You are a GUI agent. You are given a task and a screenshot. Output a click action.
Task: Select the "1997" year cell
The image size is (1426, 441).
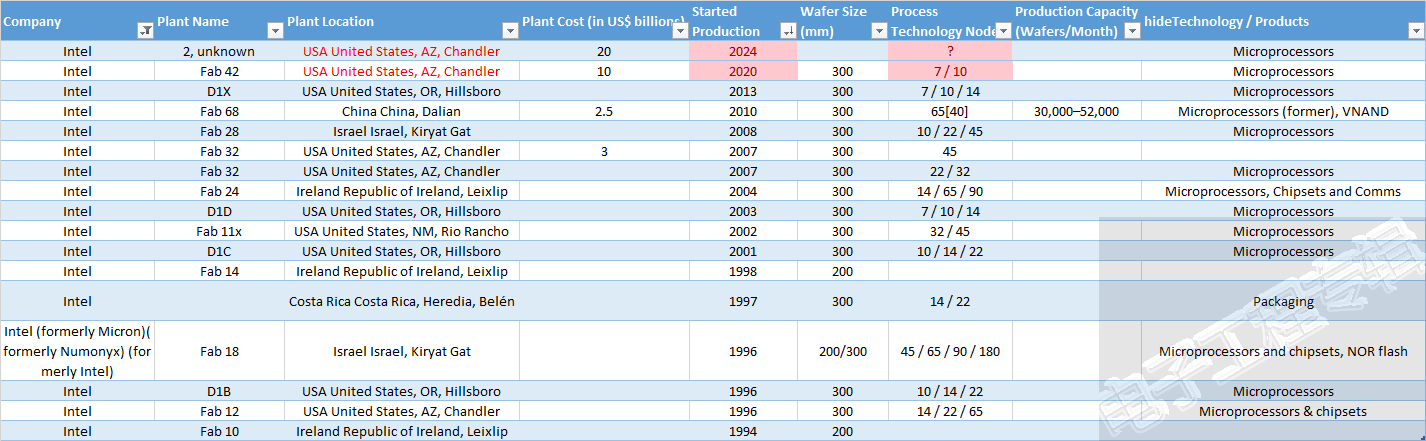[x=743, y=301]
